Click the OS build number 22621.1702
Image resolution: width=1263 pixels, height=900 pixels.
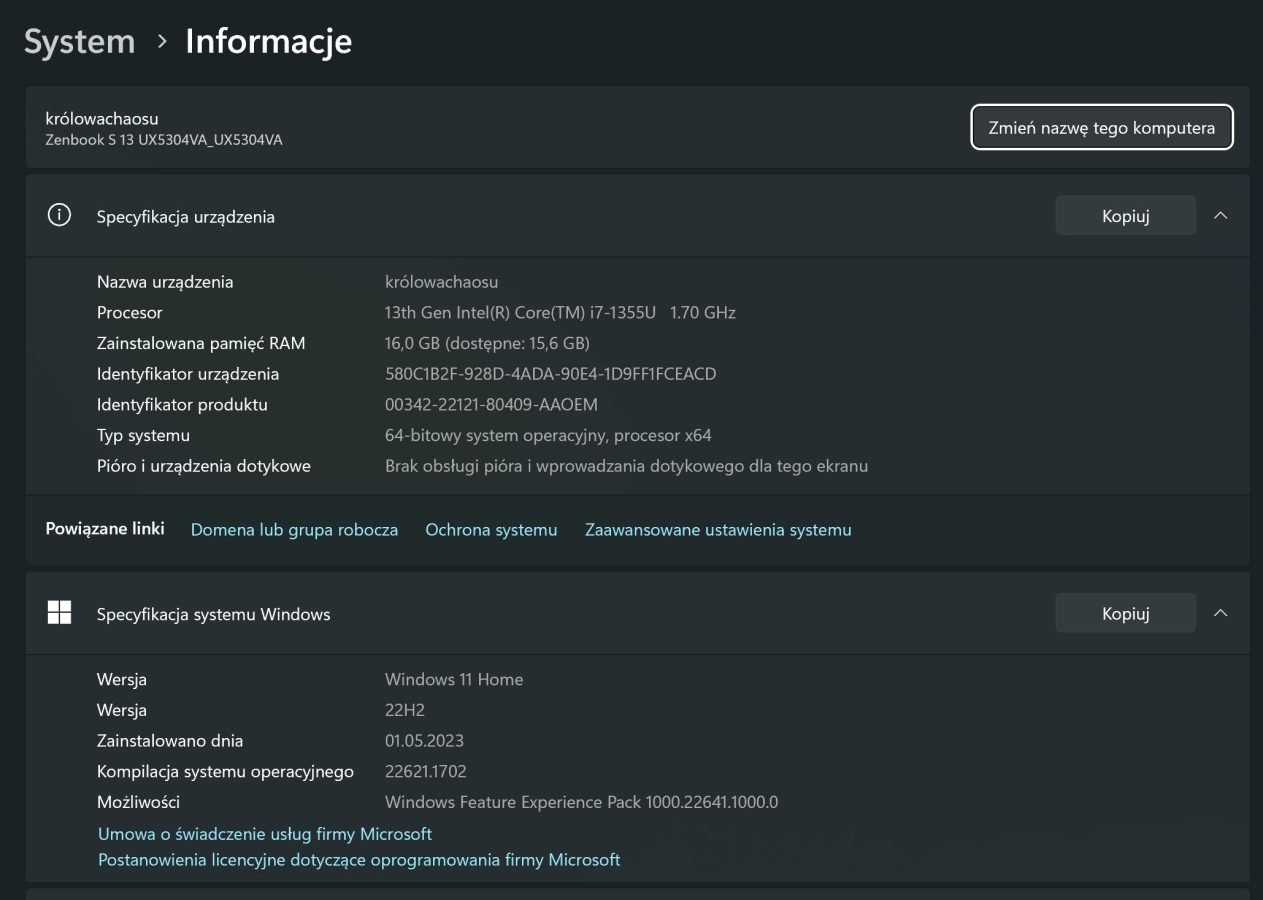tap(425, 771)
